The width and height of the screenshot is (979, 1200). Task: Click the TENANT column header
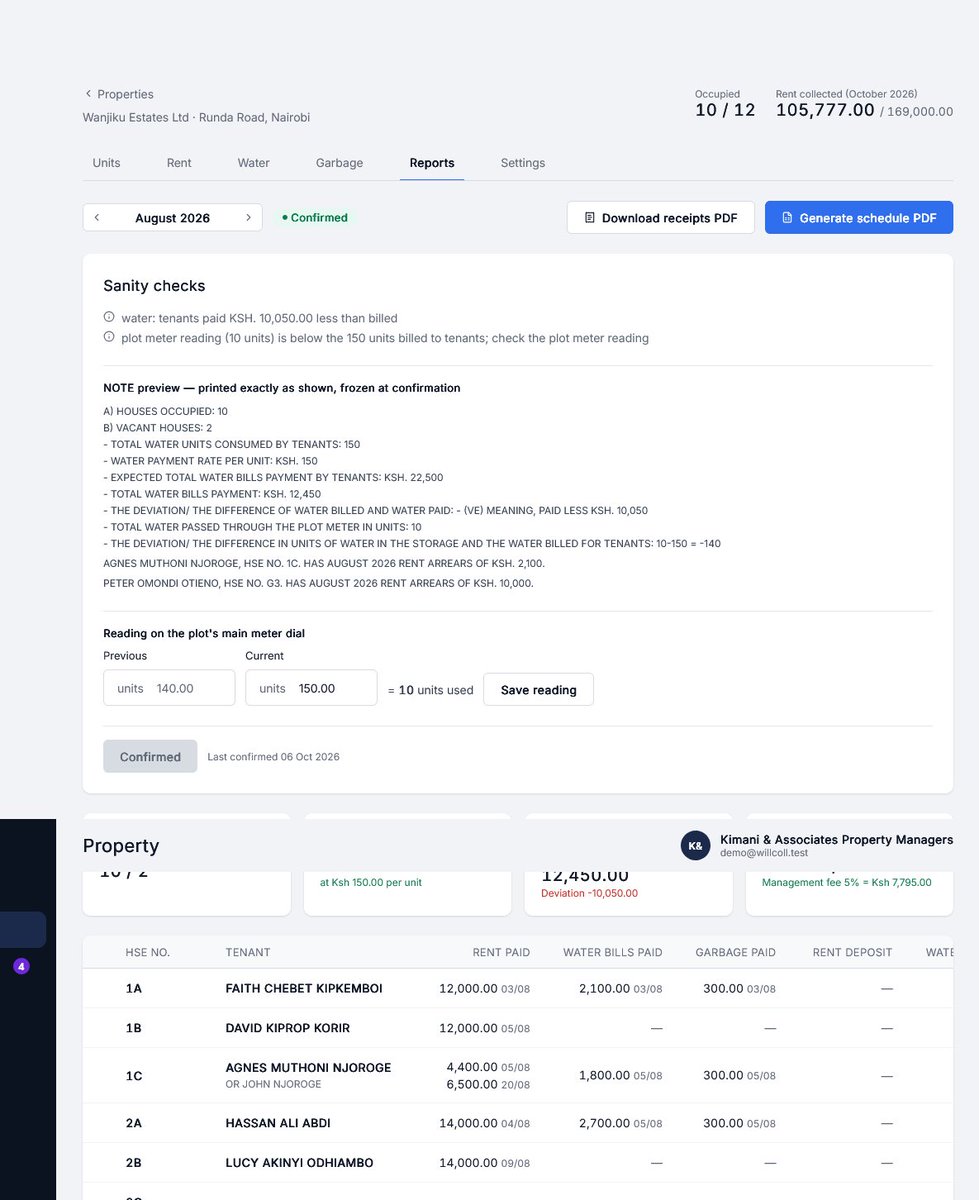click(248, 952)
